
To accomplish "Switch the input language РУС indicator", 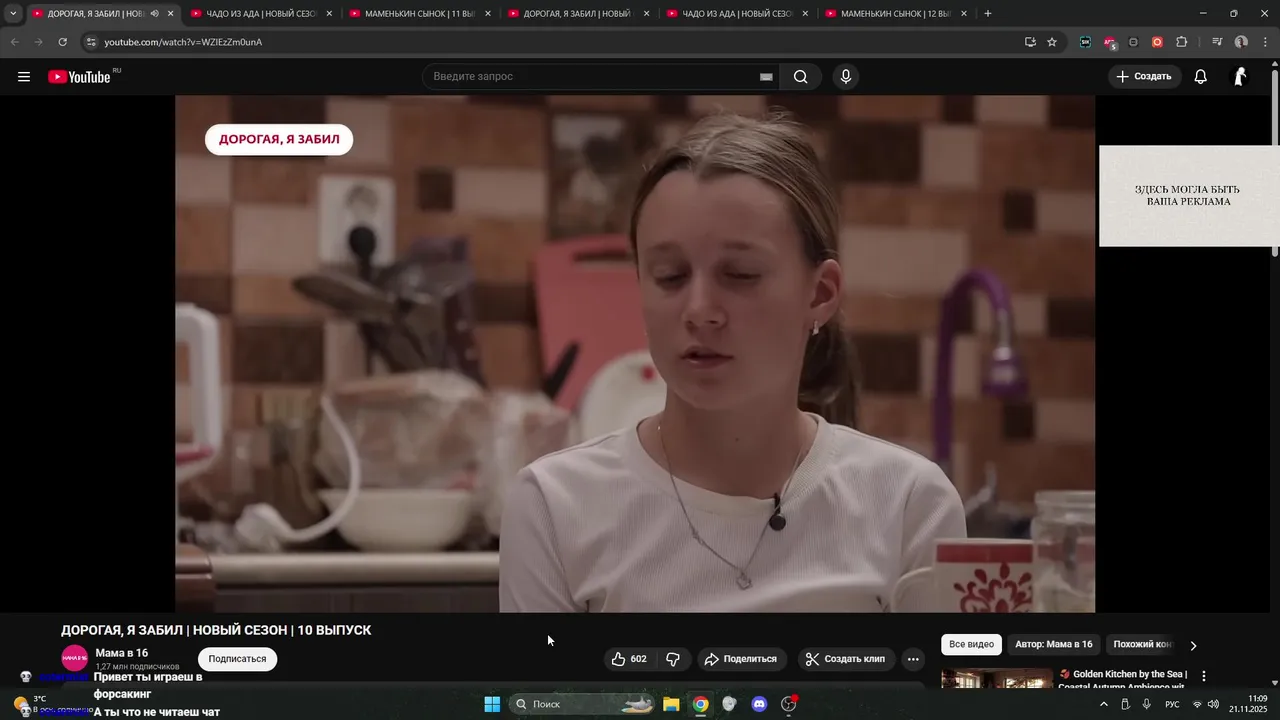I will (x=1172, y=704).
